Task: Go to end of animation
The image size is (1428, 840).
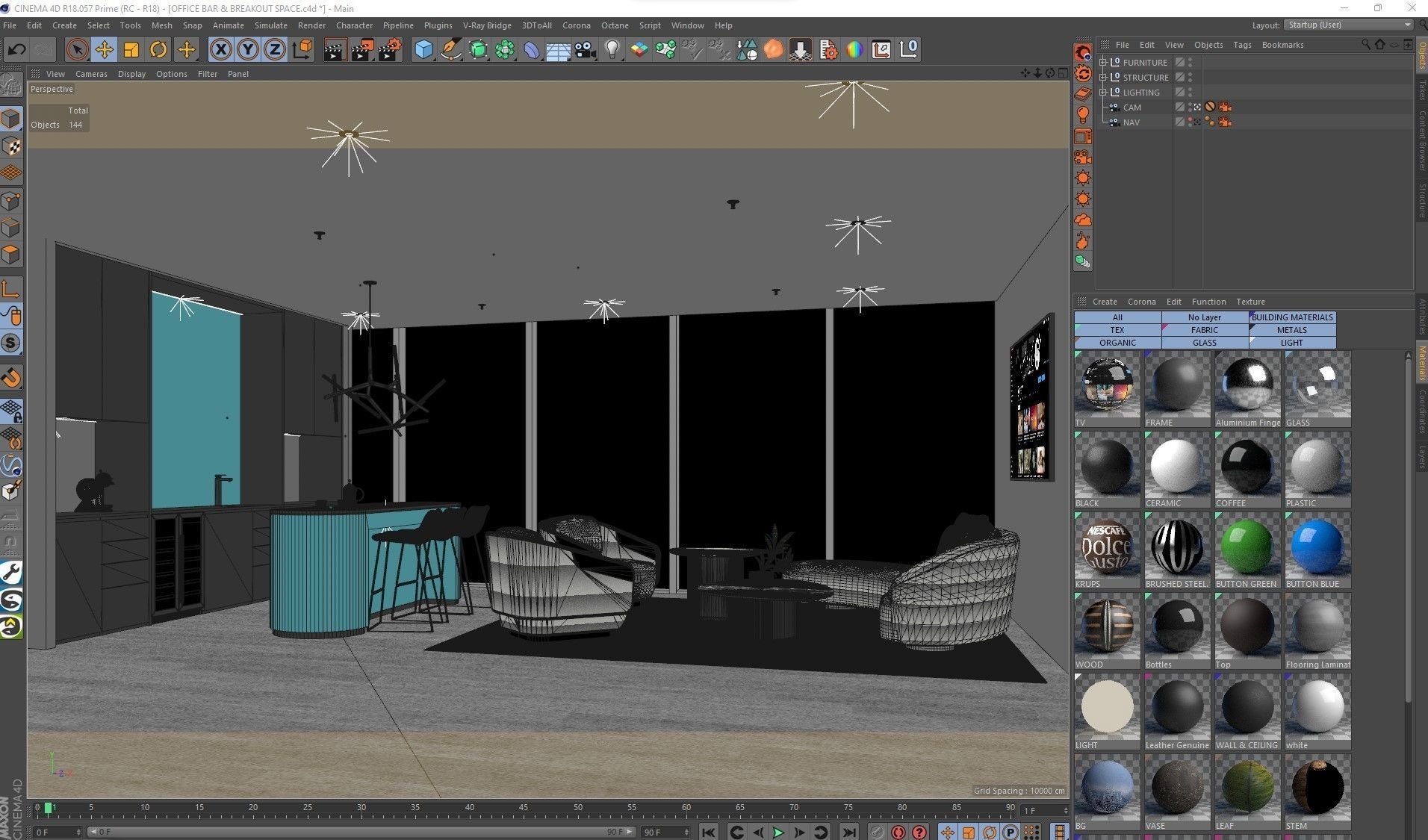Action: 848,832
